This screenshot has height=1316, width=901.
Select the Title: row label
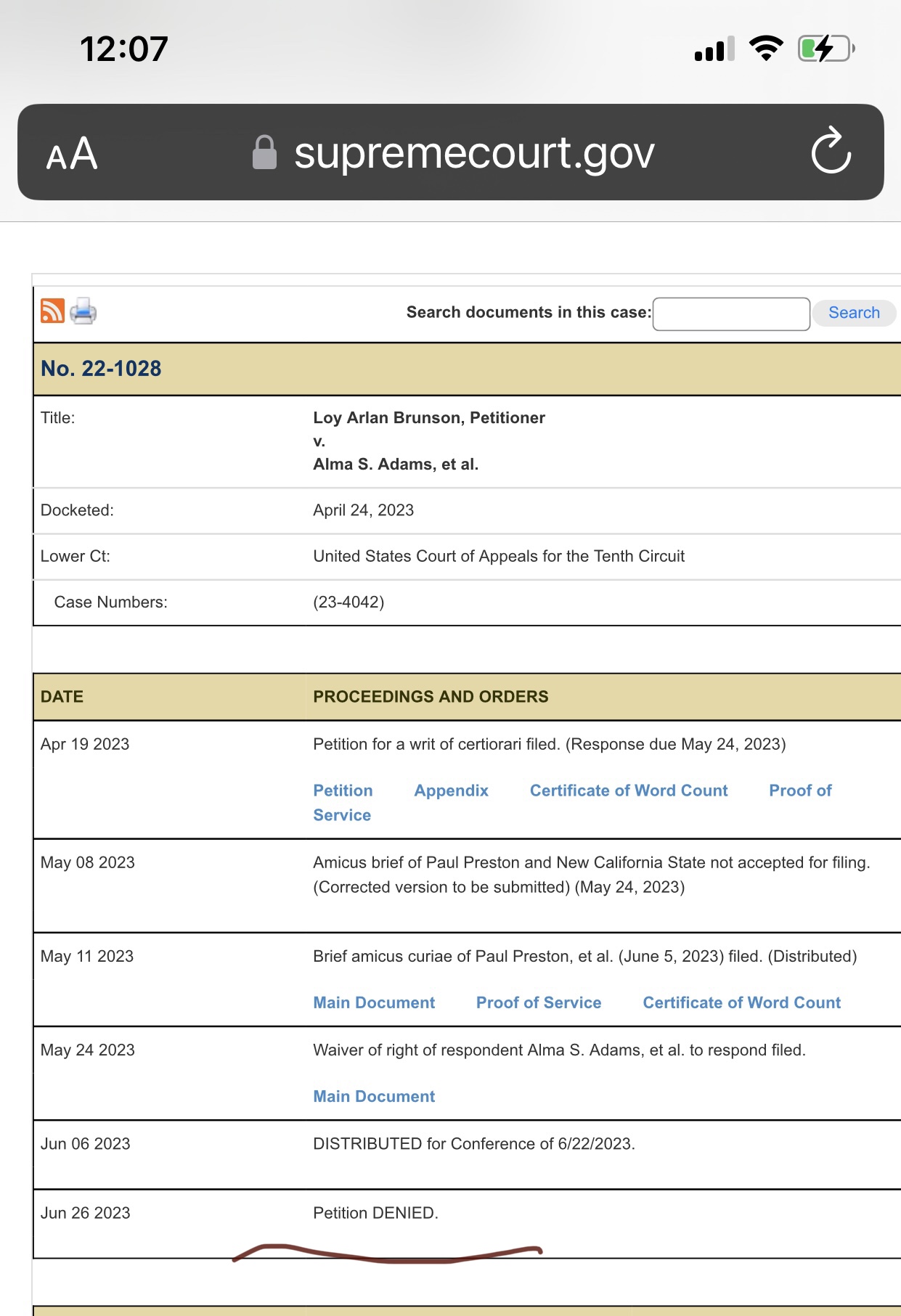57,417
